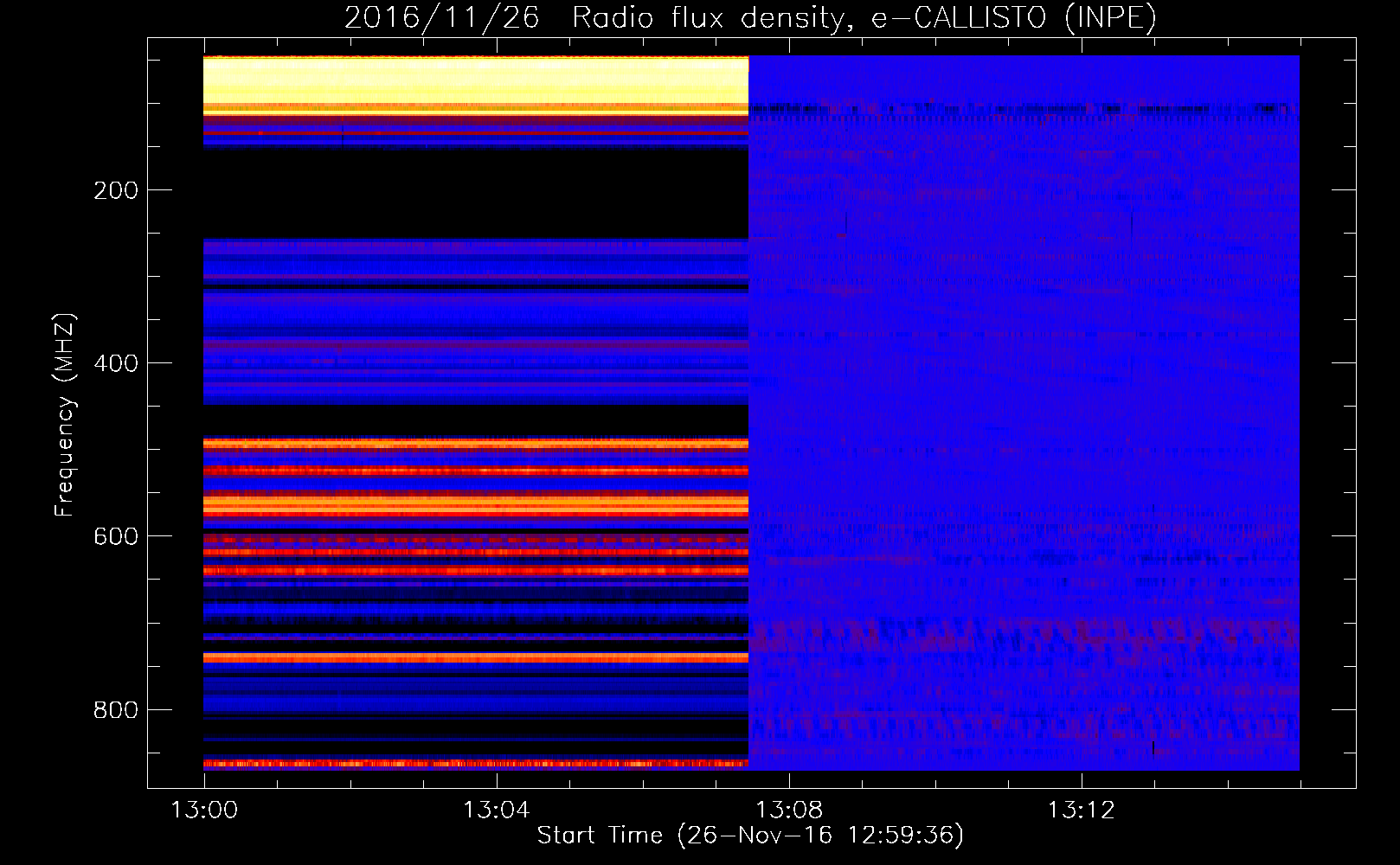1400x865 pixels.
Task: Click the '13:12' time tick label
Action: pos(1082,811)
